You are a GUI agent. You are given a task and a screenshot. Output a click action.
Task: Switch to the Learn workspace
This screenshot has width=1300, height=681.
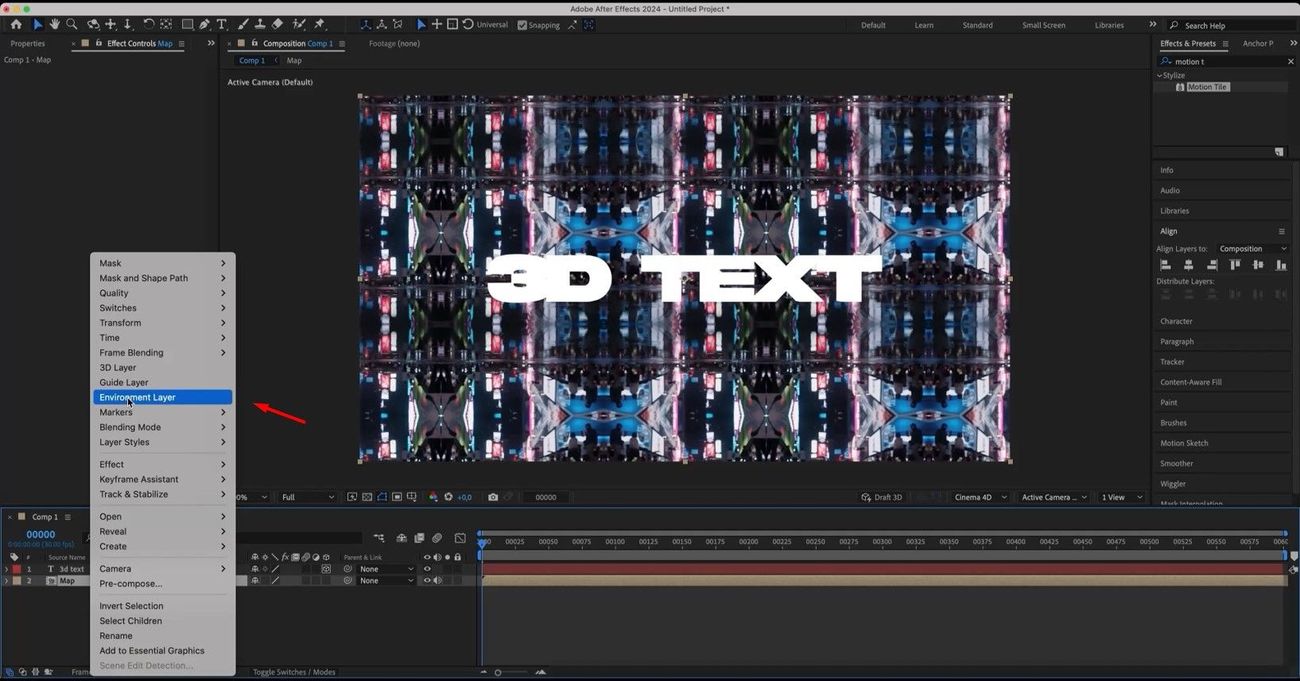pyautogui.click(x=924, y=25)
